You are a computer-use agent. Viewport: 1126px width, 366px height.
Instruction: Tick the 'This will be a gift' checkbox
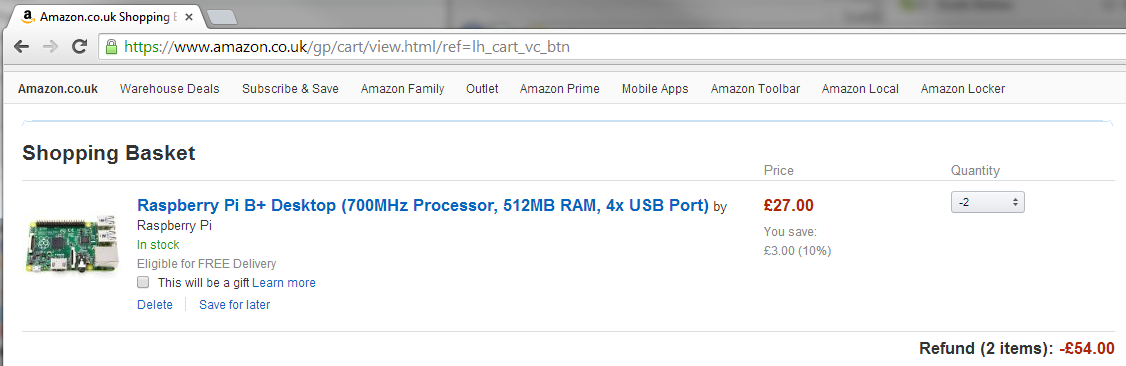143,282
